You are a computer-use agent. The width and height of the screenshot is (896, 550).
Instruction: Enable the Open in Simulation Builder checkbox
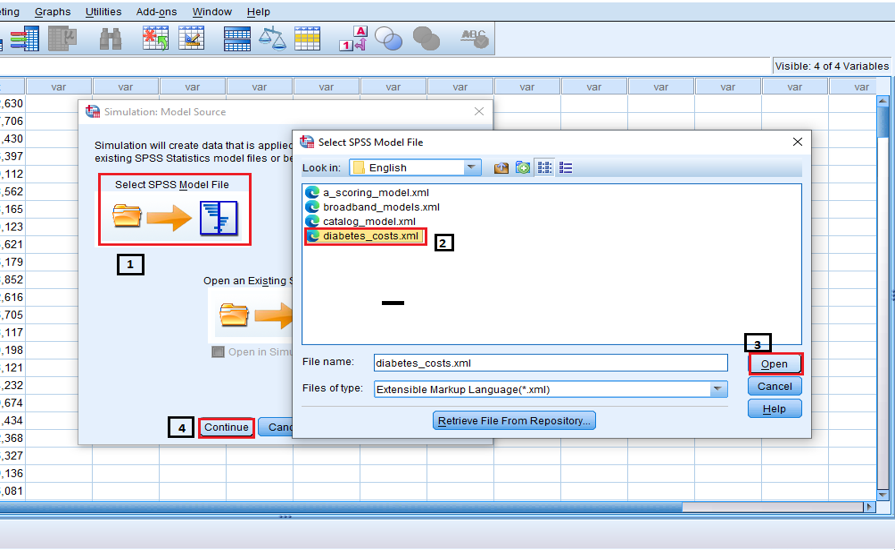218,352
